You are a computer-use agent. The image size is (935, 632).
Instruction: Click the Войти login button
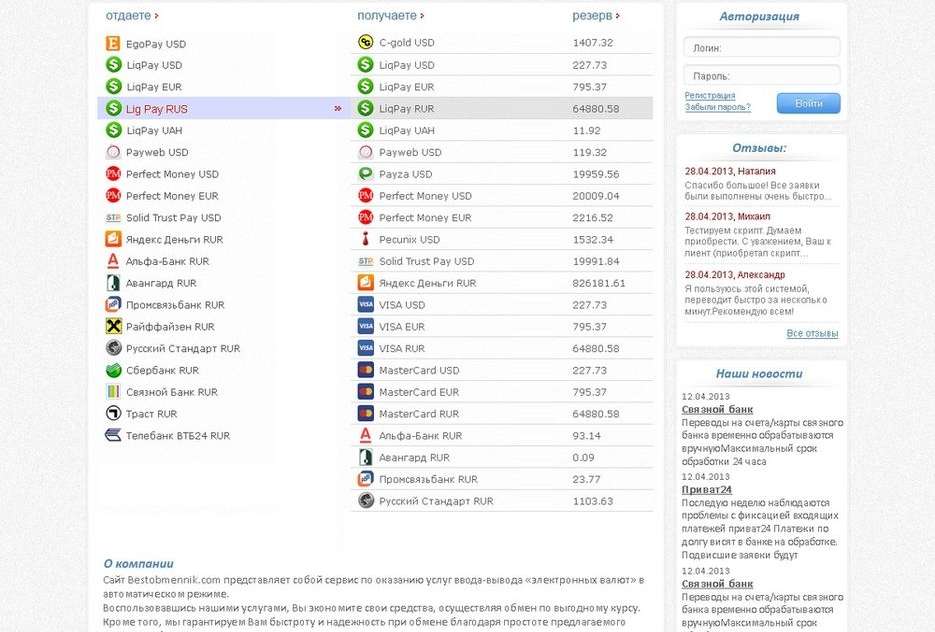click(809, 103)
